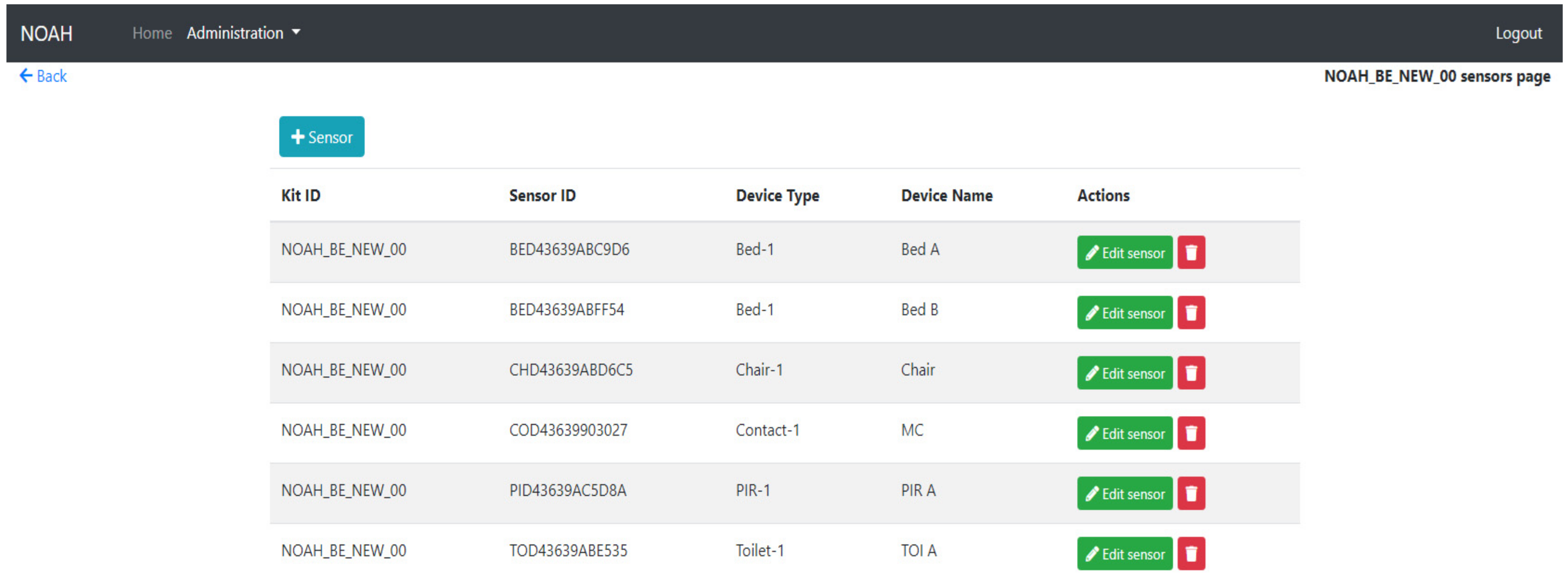
Task: Edit the Toilet-1 TOI A sensor
Action: click(x=1124, y=553)
